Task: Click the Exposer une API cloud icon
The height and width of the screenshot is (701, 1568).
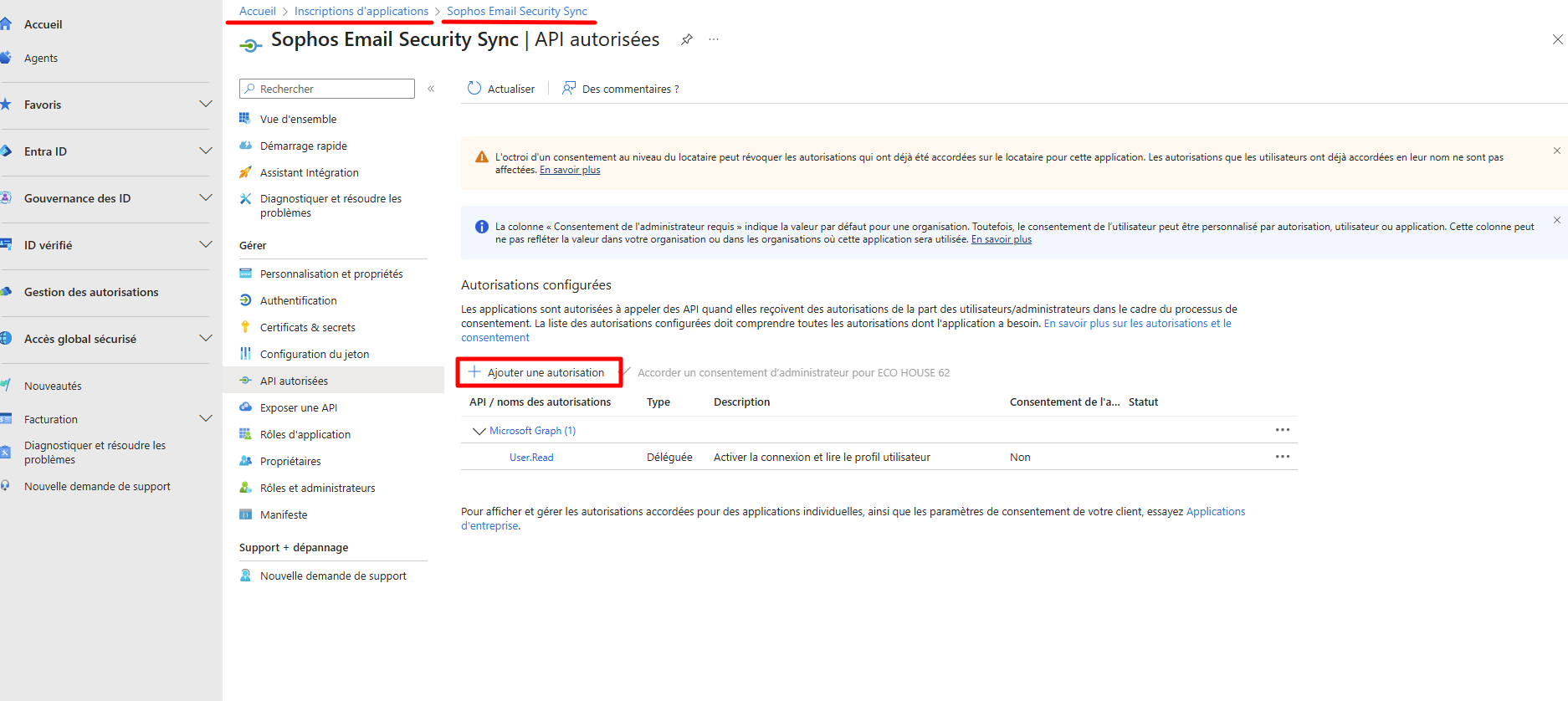Action: tap(245, 407)
